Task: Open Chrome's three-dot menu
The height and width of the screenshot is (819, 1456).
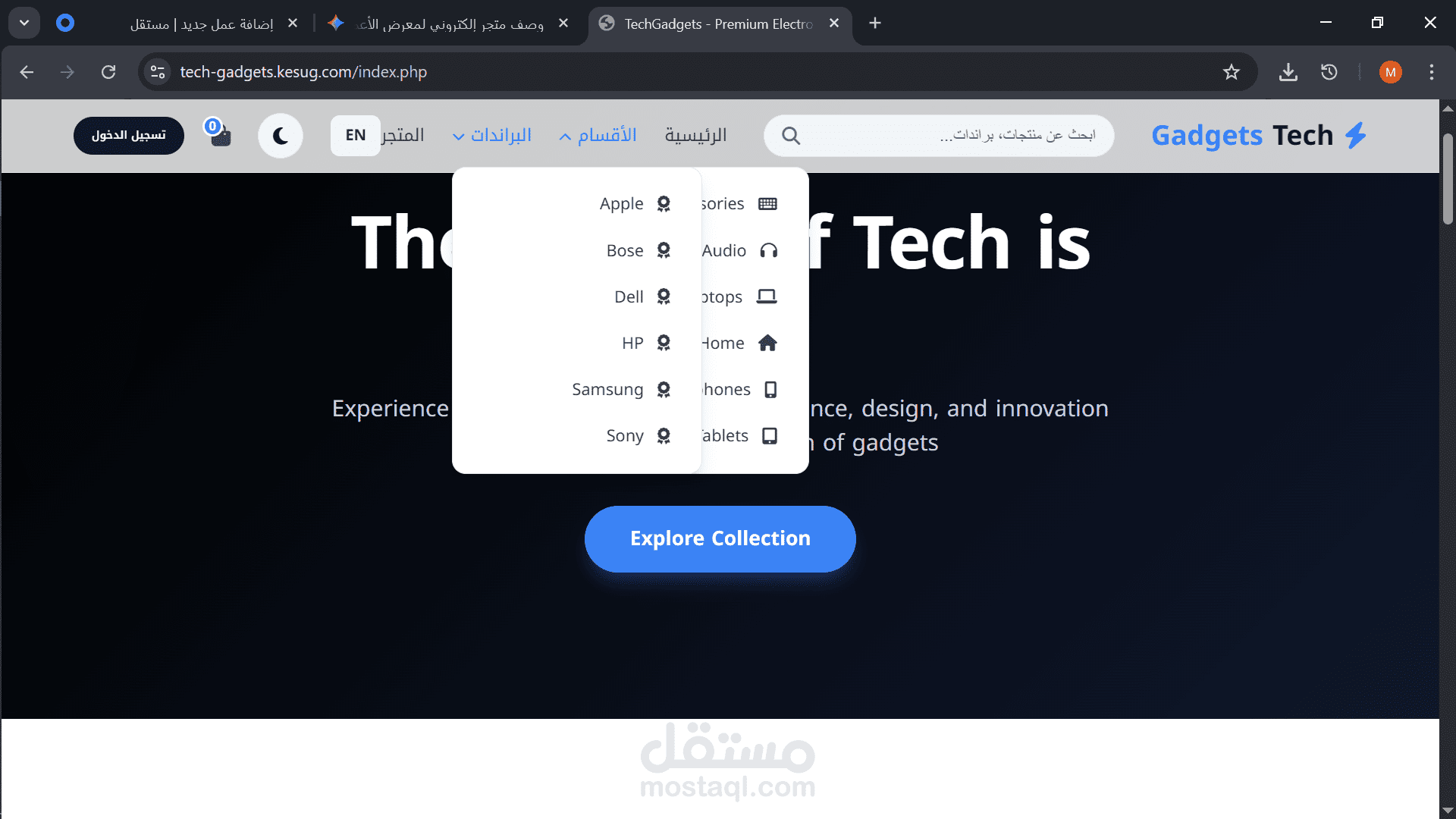Action: 1431,72
